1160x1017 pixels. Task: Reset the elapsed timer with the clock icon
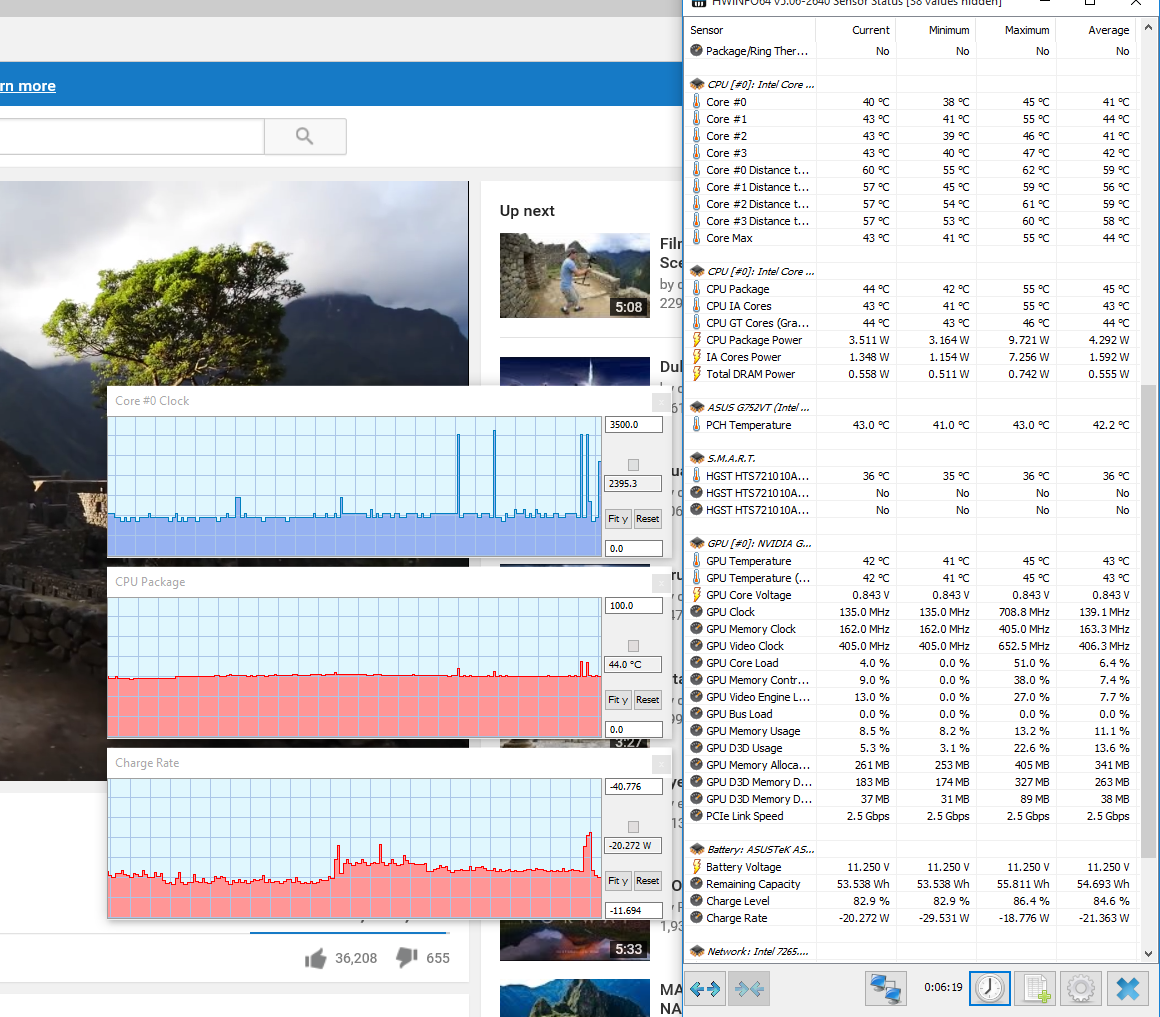(990, 988)
